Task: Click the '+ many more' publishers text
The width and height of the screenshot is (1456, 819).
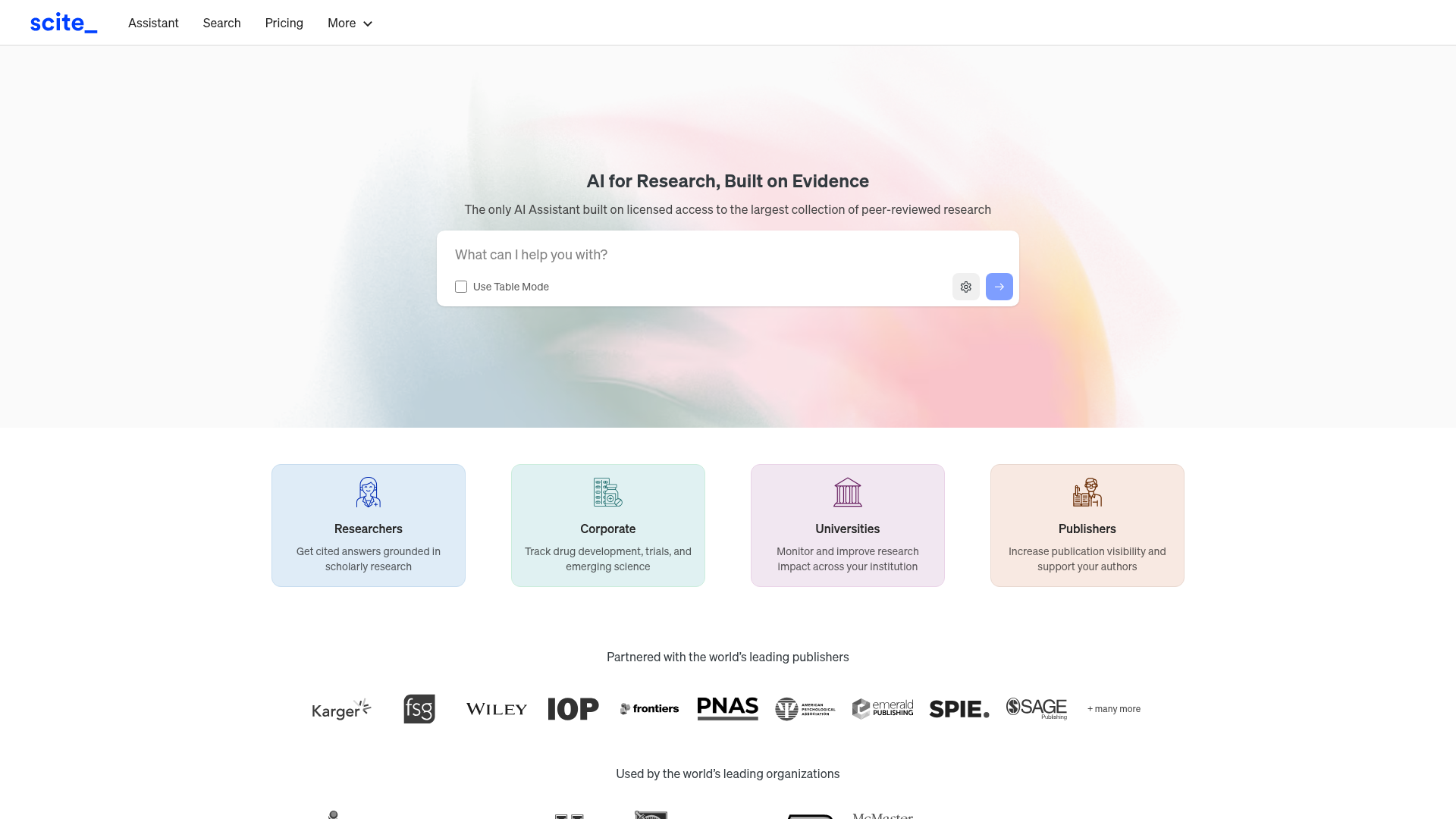Action: pyautogui.click(x=1113, y=709)
